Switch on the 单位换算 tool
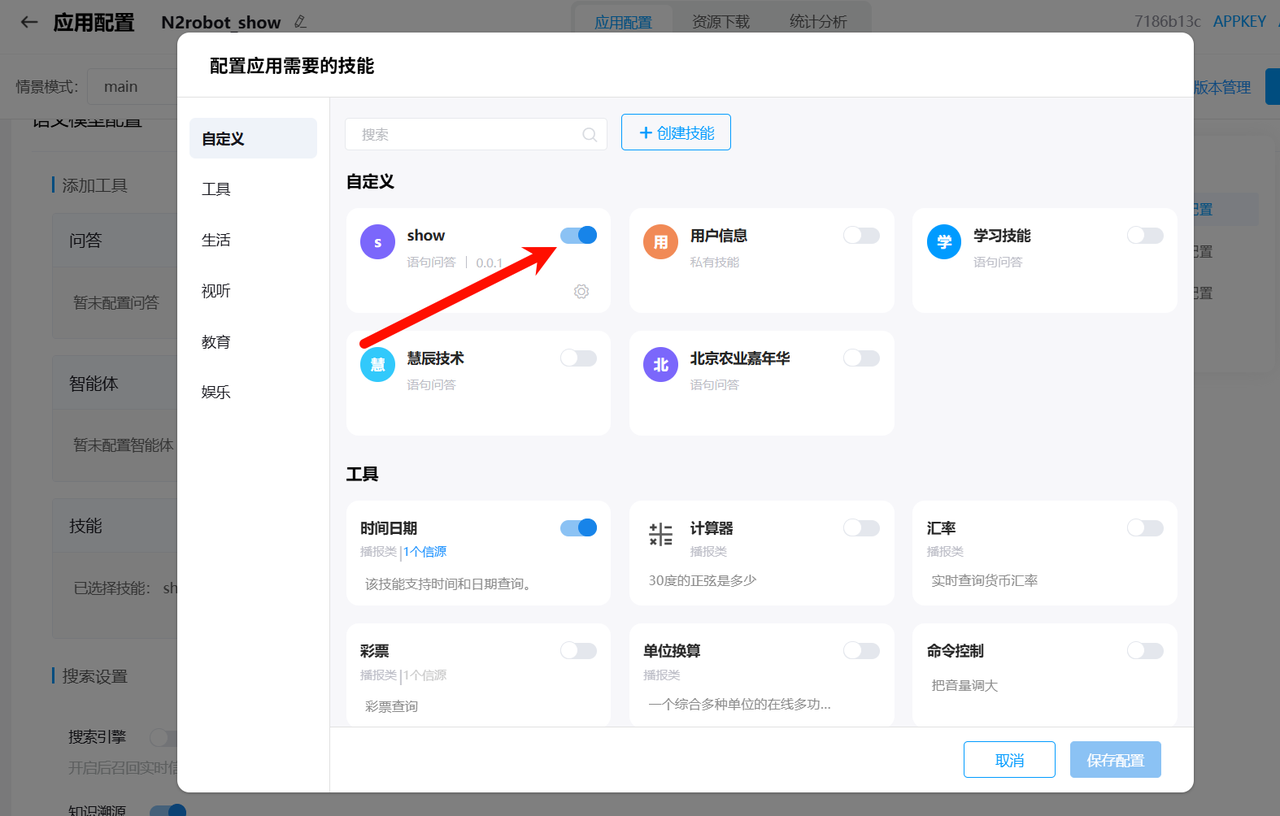 (861, 651)
